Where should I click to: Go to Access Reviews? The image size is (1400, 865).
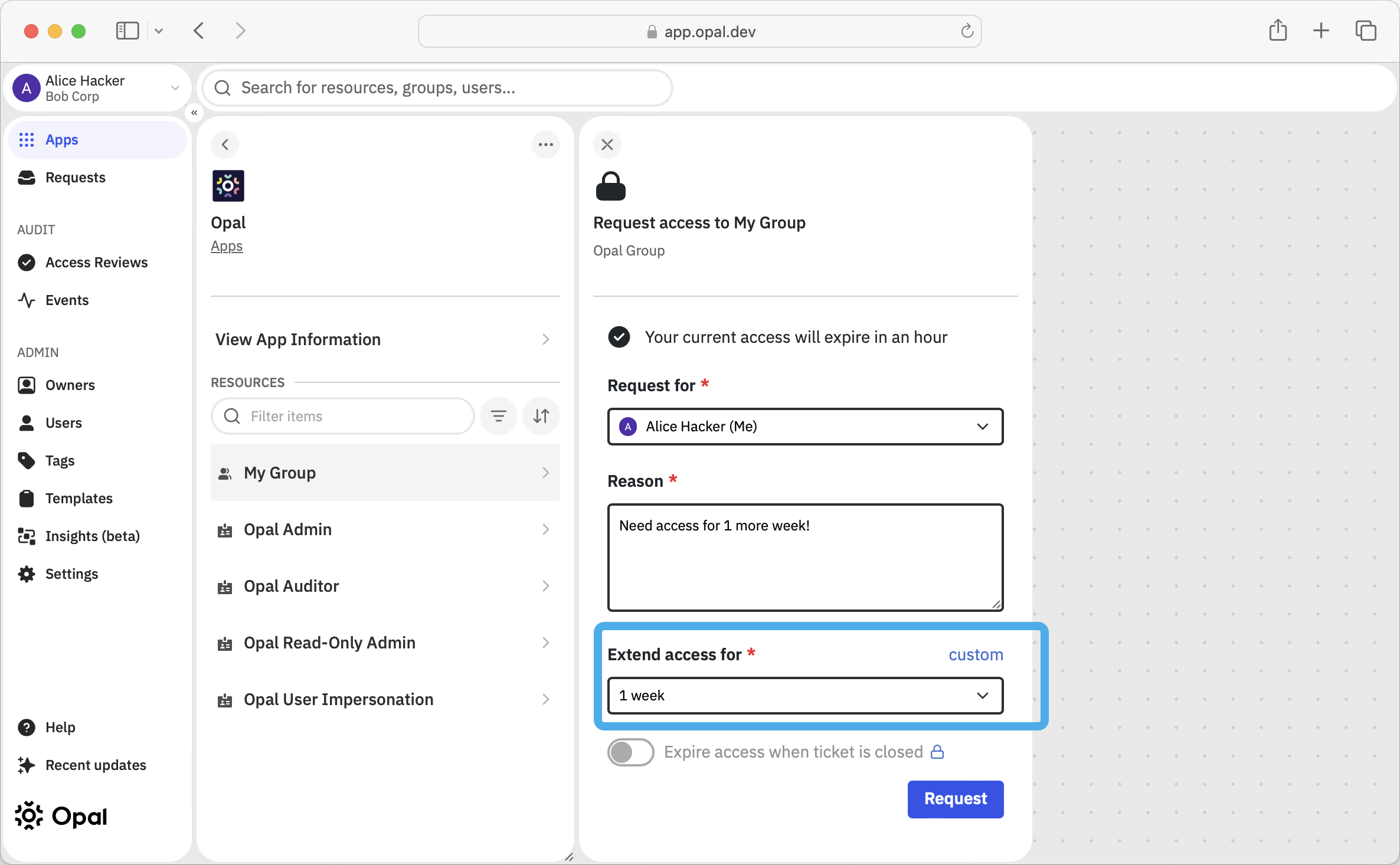[x=97, y=263]
